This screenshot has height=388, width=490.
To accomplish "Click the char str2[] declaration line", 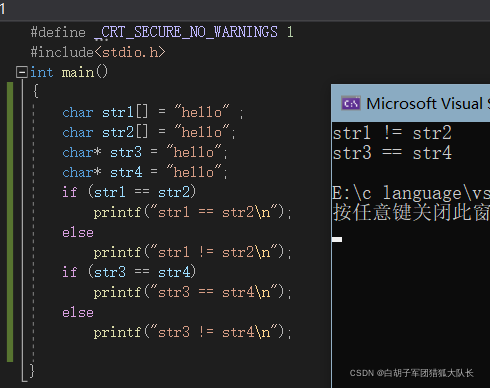I will (x=149, y=132).
